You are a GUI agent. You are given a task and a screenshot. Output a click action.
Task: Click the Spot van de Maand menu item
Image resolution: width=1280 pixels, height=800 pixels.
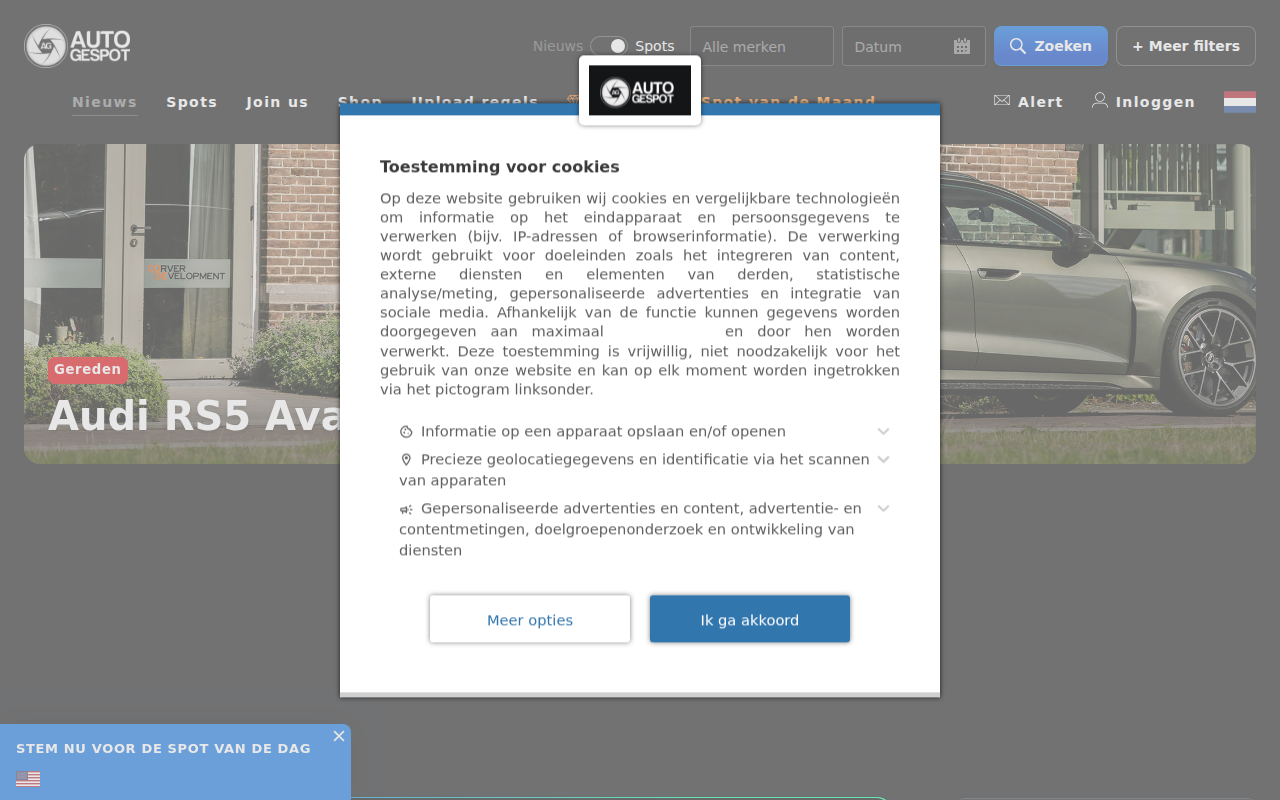(x=788, y=102)
